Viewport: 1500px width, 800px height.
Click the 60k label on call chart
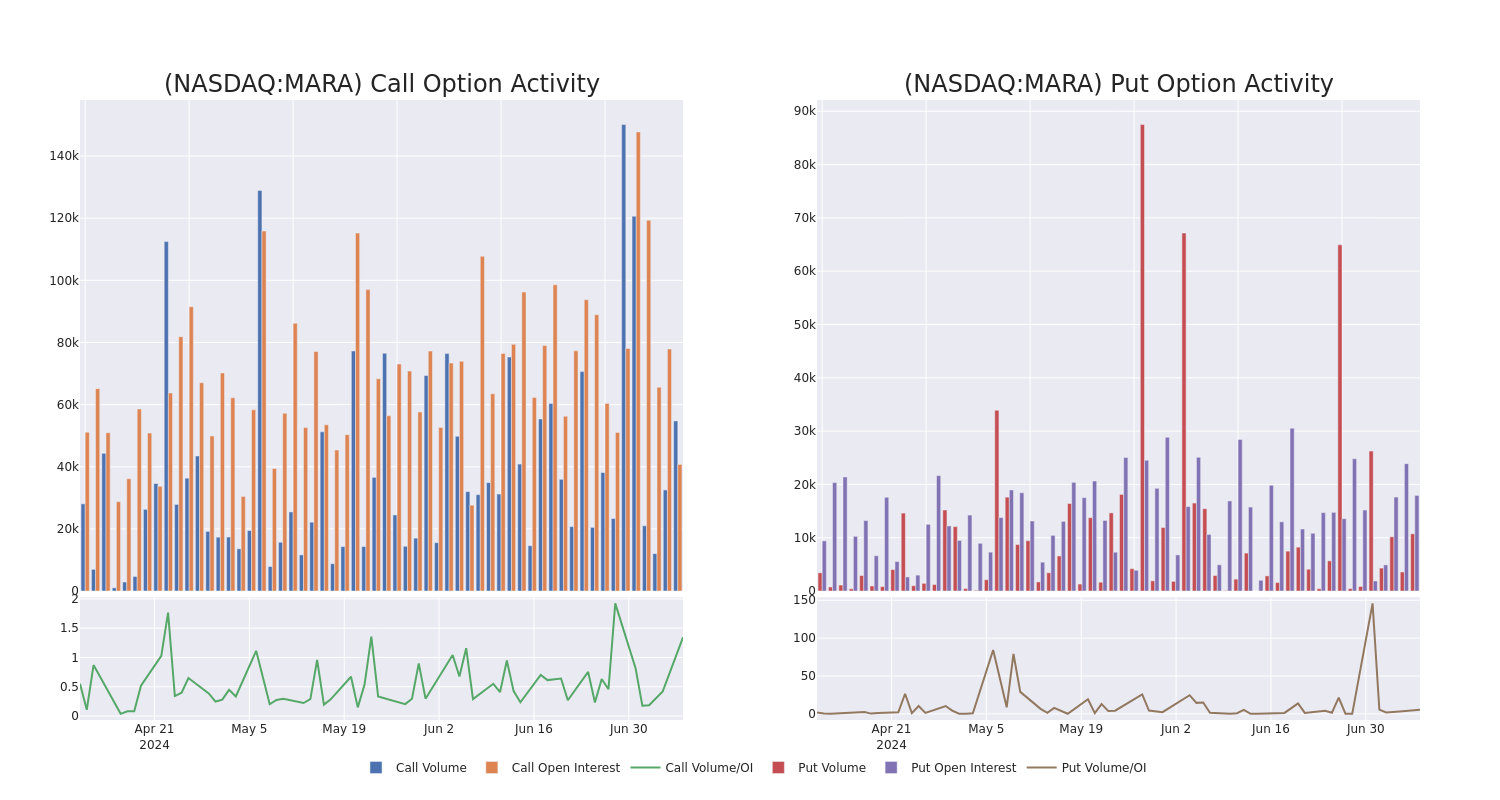point(67,404)
